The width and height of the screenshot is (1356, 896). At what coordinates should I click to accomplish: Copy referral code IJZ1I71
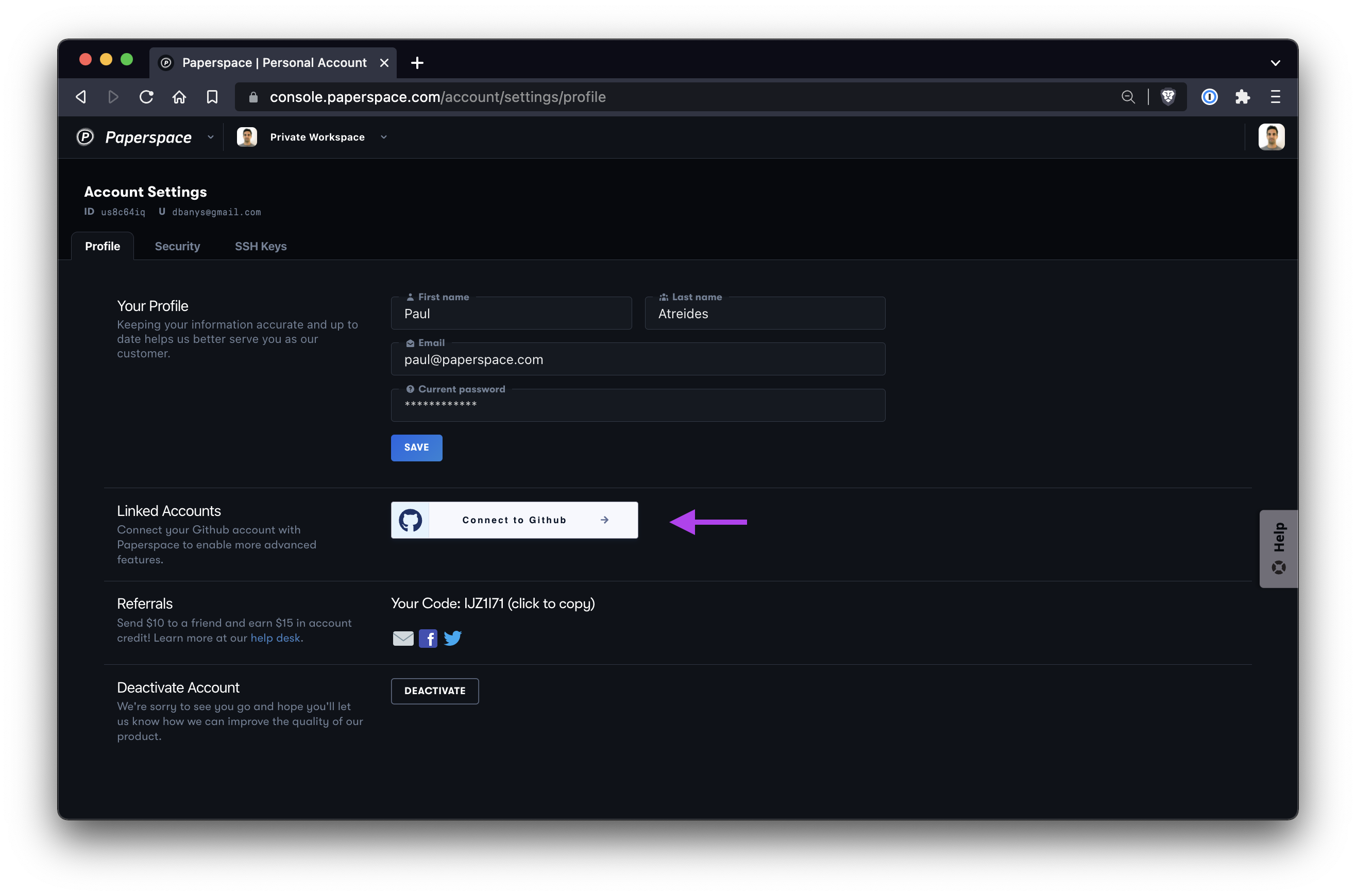click(493, 604)
